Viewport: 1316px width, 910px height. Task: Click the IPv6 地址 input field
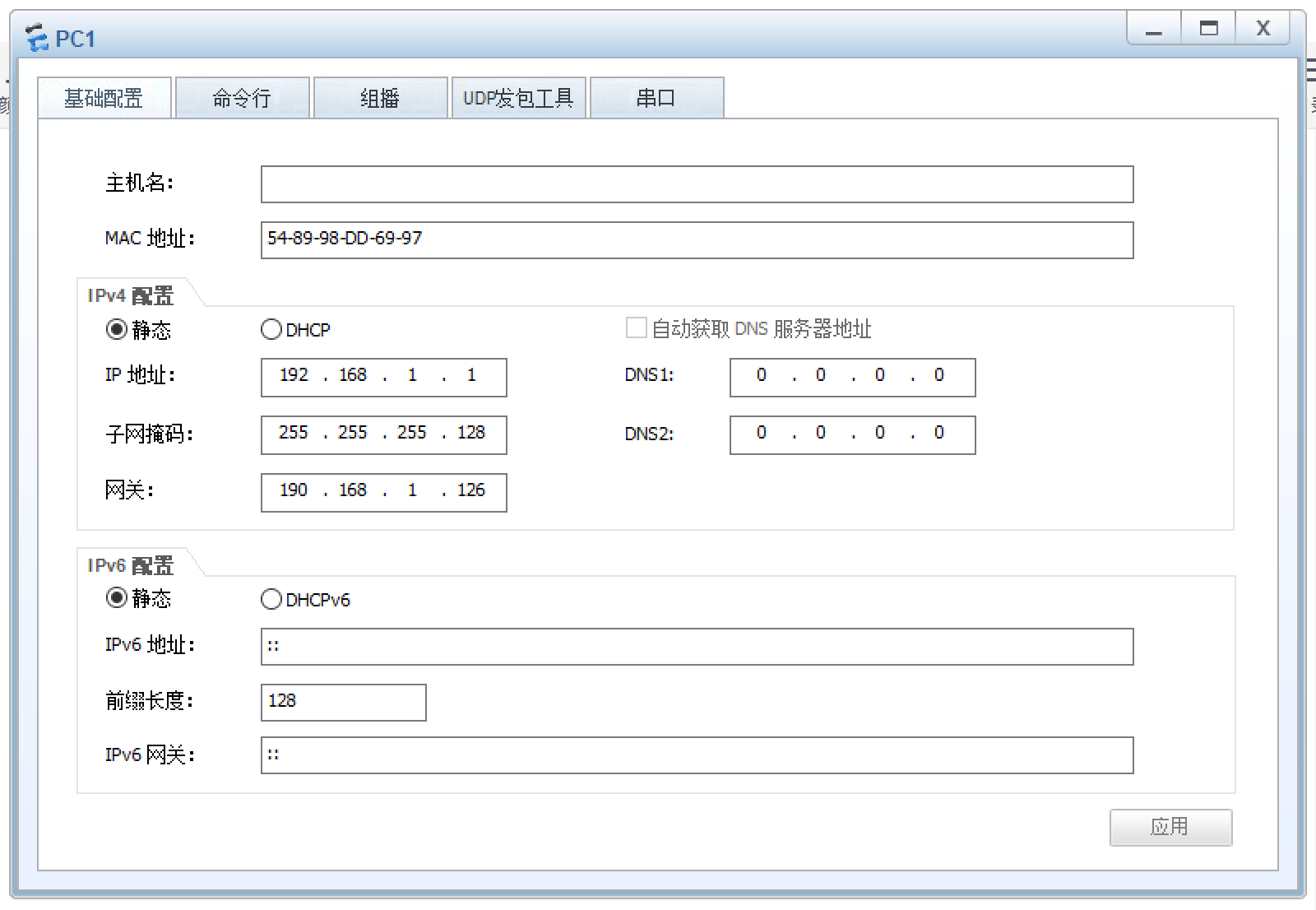coord(697,647)
